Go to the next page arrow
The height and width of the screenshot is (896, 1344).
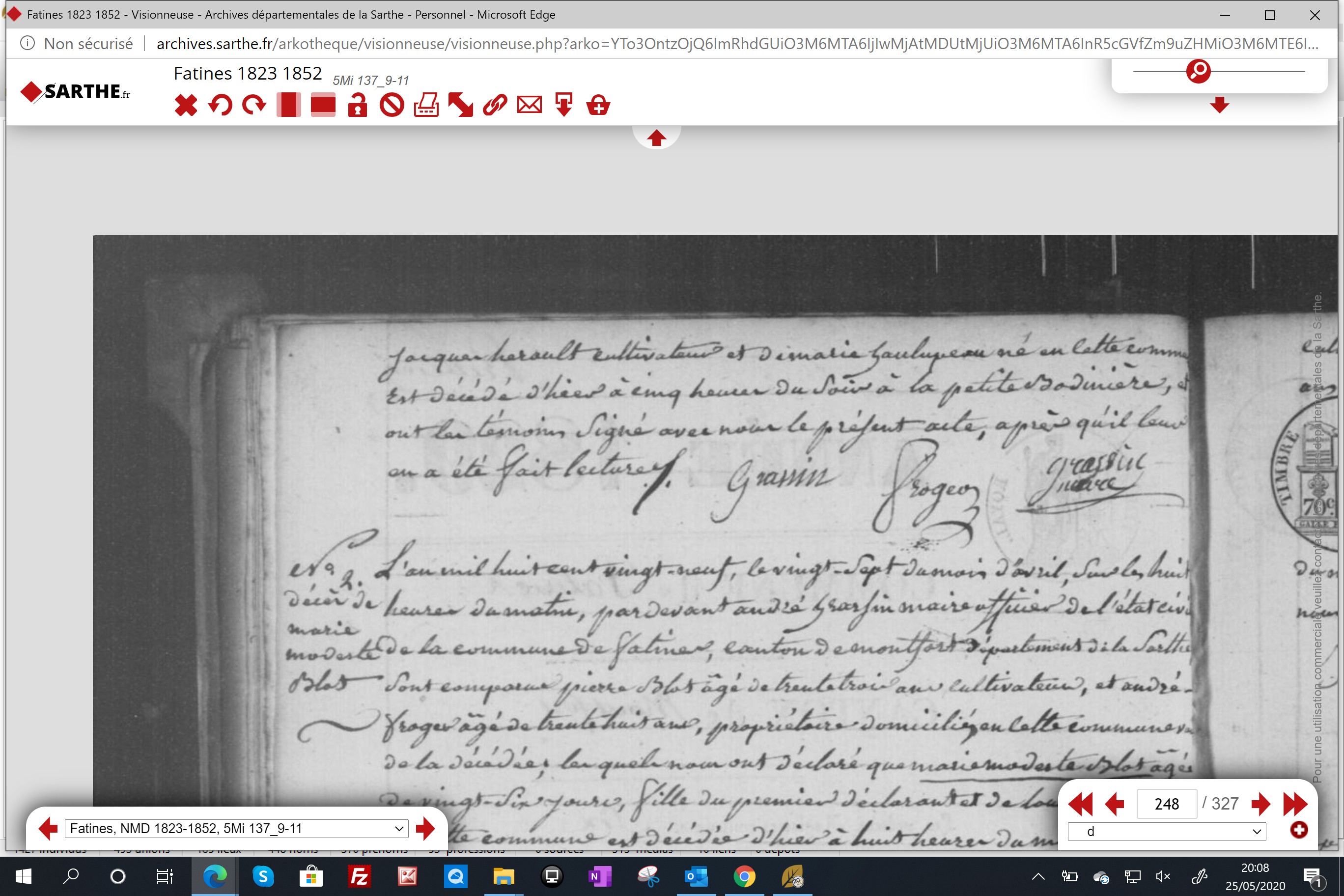tap(1260, 804)
